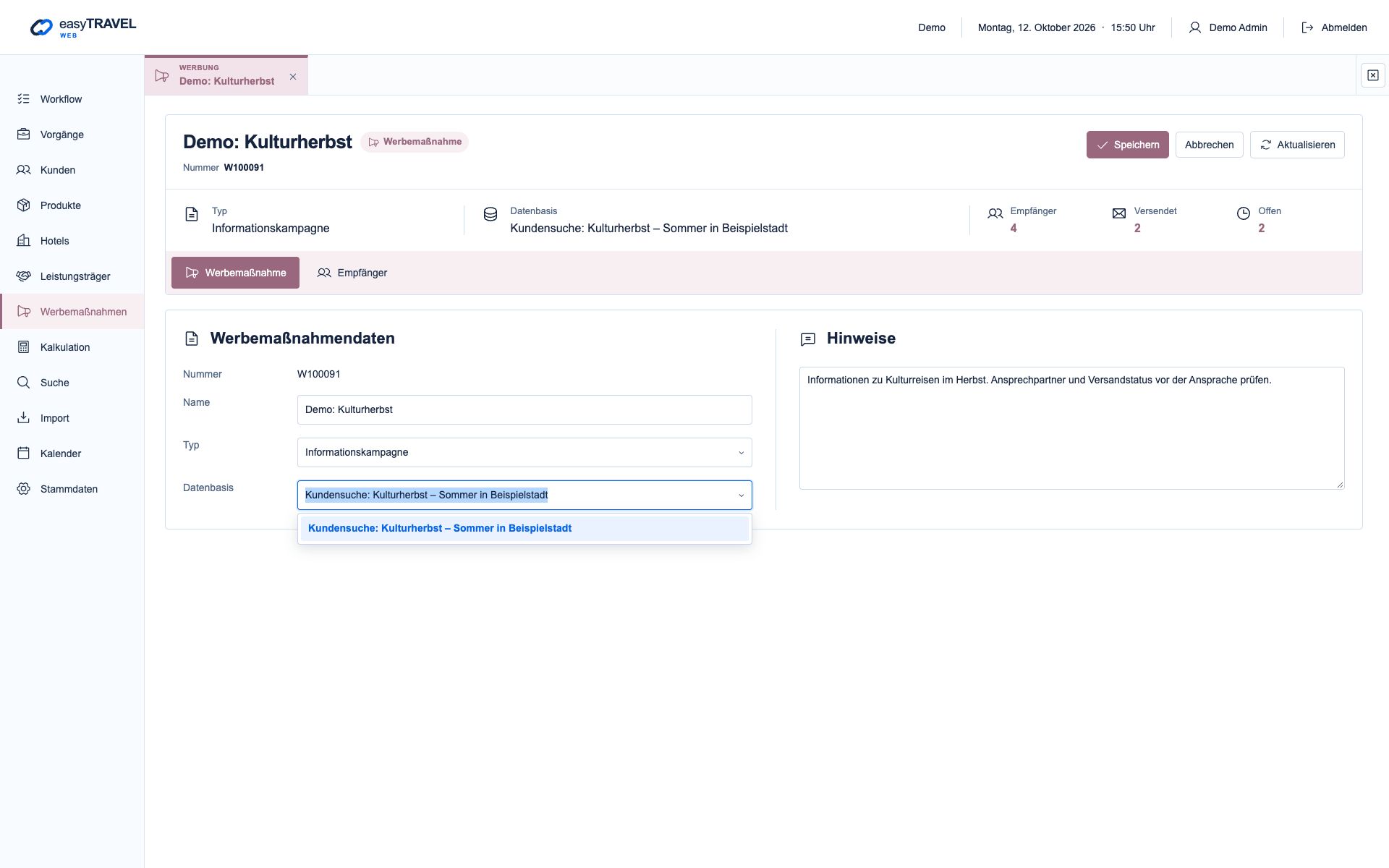Choose Kundensuche: Kulturherbst option from list
The image size is (1389, 868).
[524, 528]
